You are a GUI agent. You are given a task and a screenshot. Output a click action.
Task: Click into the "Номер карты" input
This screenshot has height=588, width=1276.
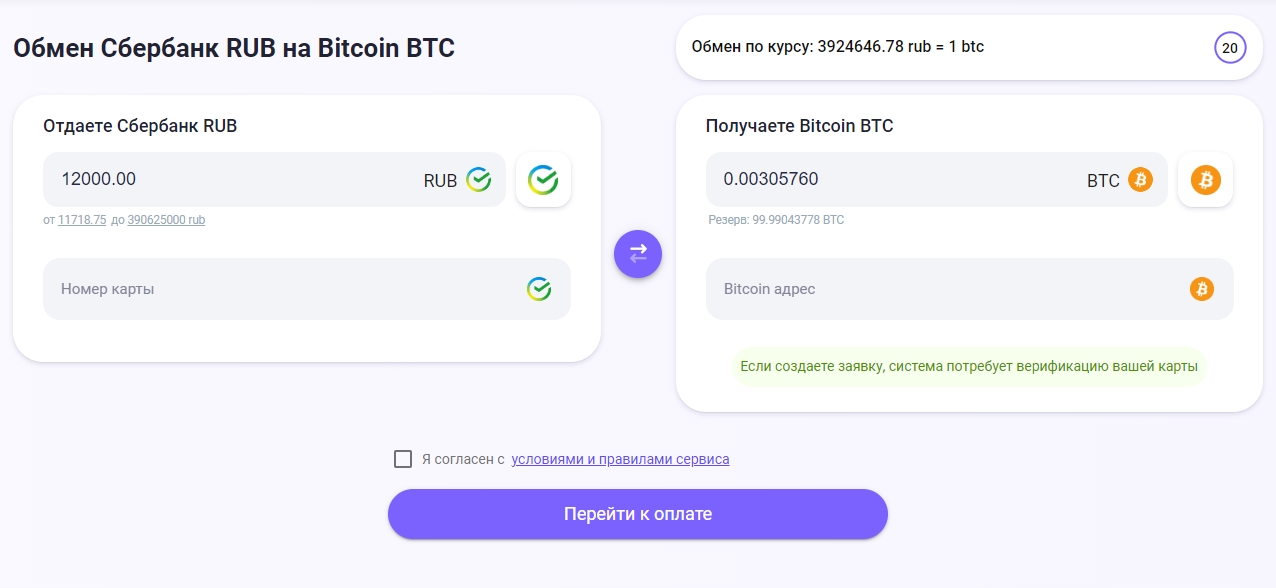point(280,289)
